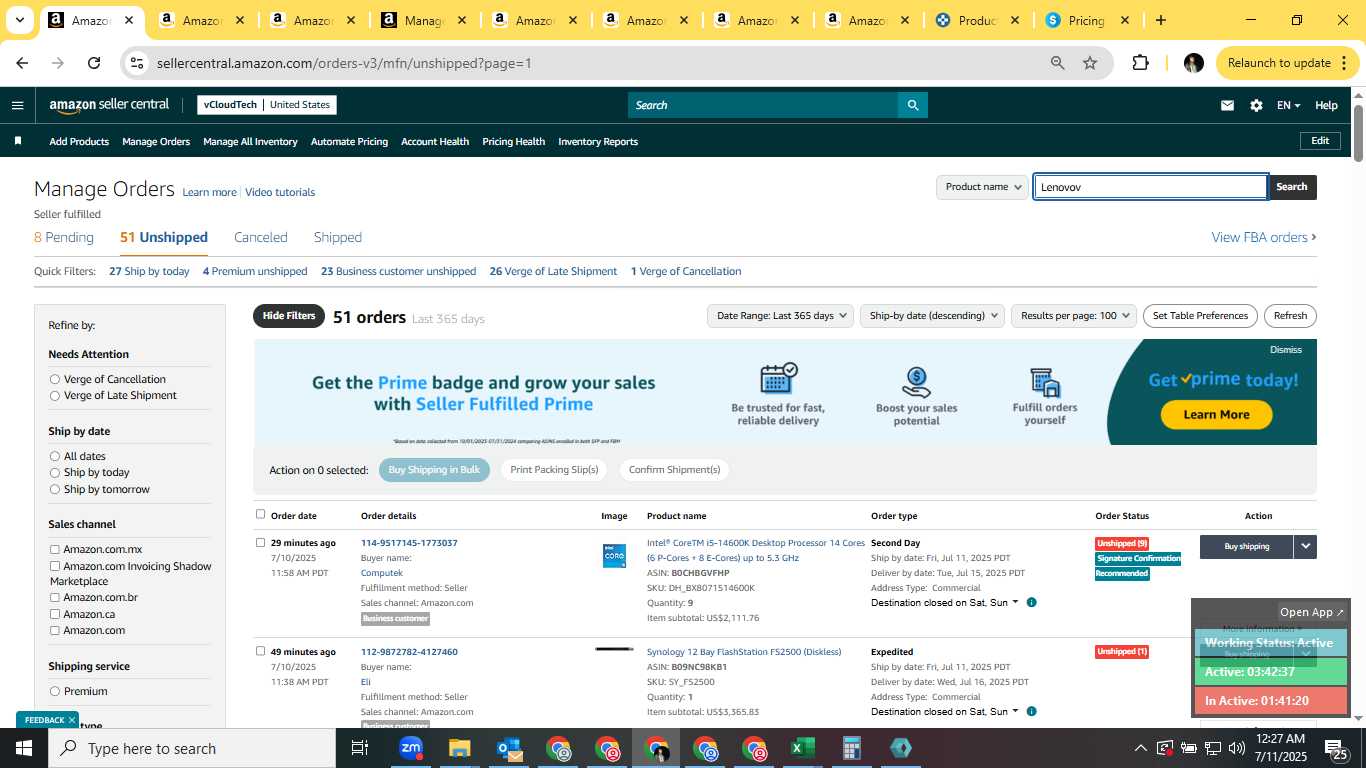The image size is (1366, 768).
Task: Open the Chrome profile avatar
Action: pos(1193,63)
